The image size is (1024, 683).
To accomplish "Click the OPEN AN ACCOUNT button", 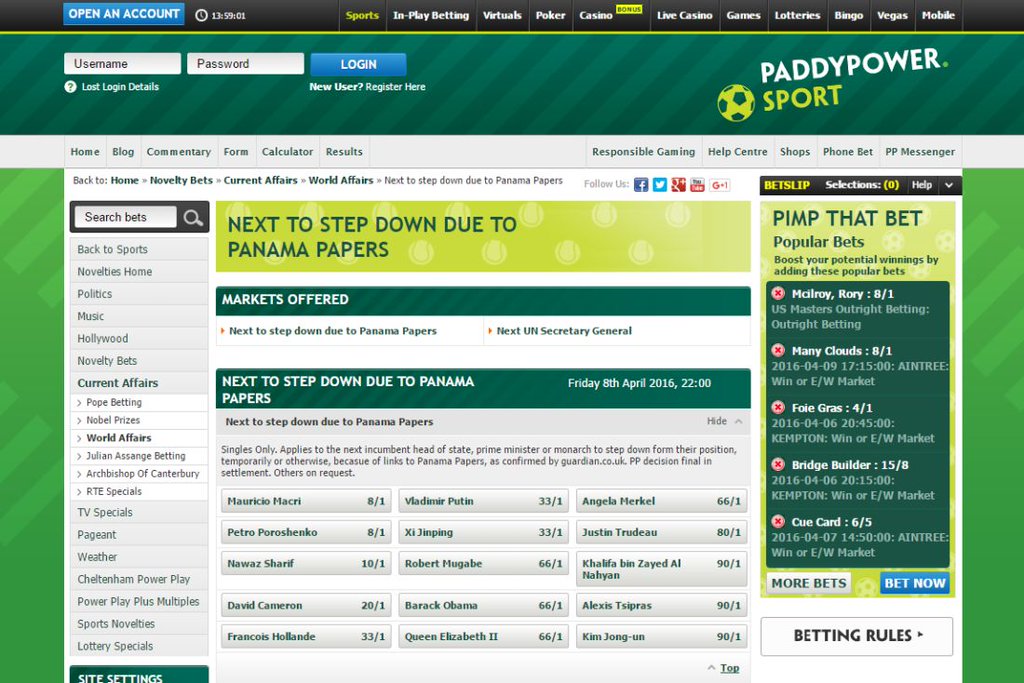I will coord(123,14).
